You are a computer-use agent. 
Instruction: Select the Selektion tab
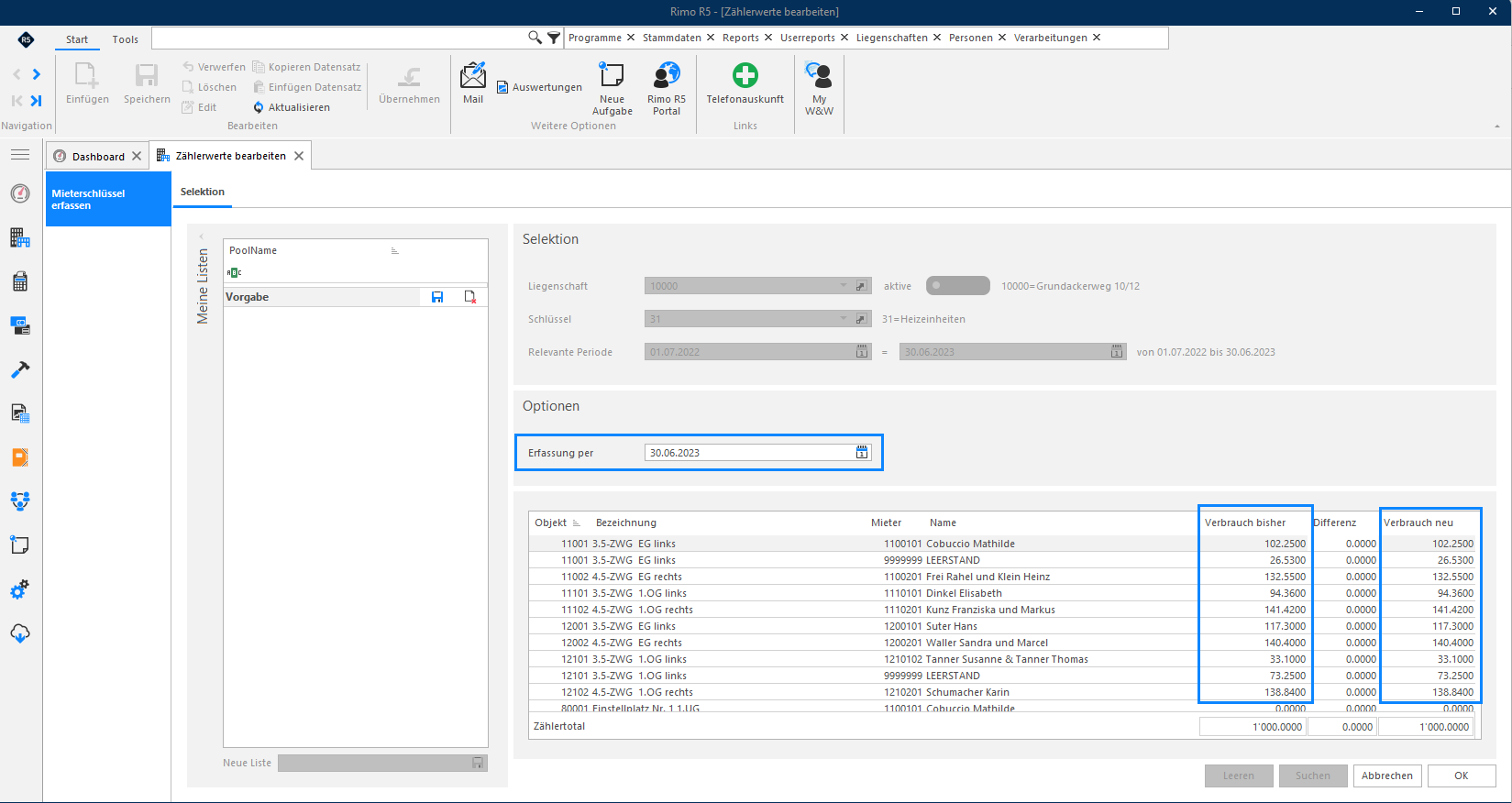tap(203, 192)
